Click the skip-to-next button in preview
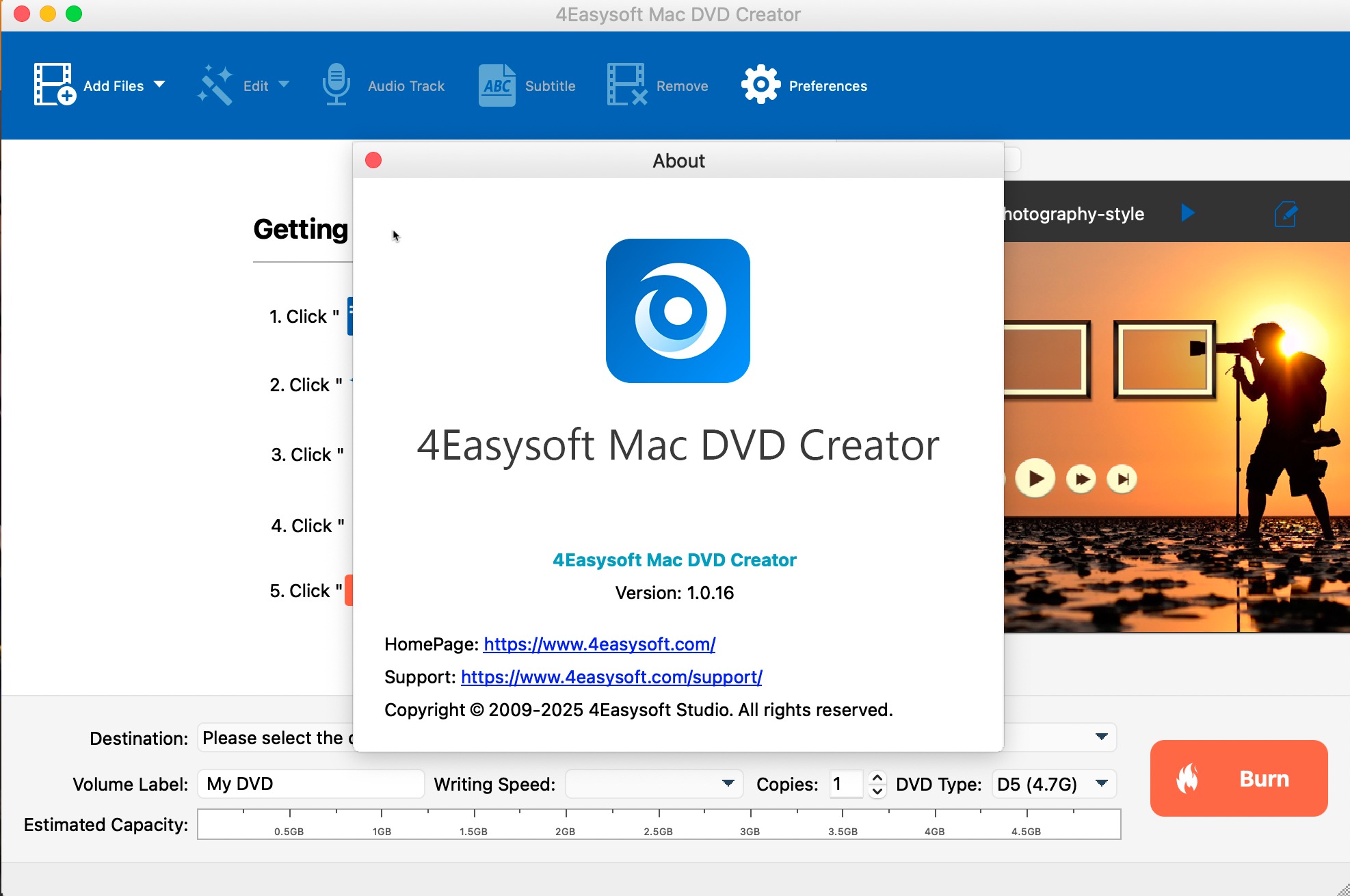Viewport: 1350px width, 896px height. tap(1122, 479)
